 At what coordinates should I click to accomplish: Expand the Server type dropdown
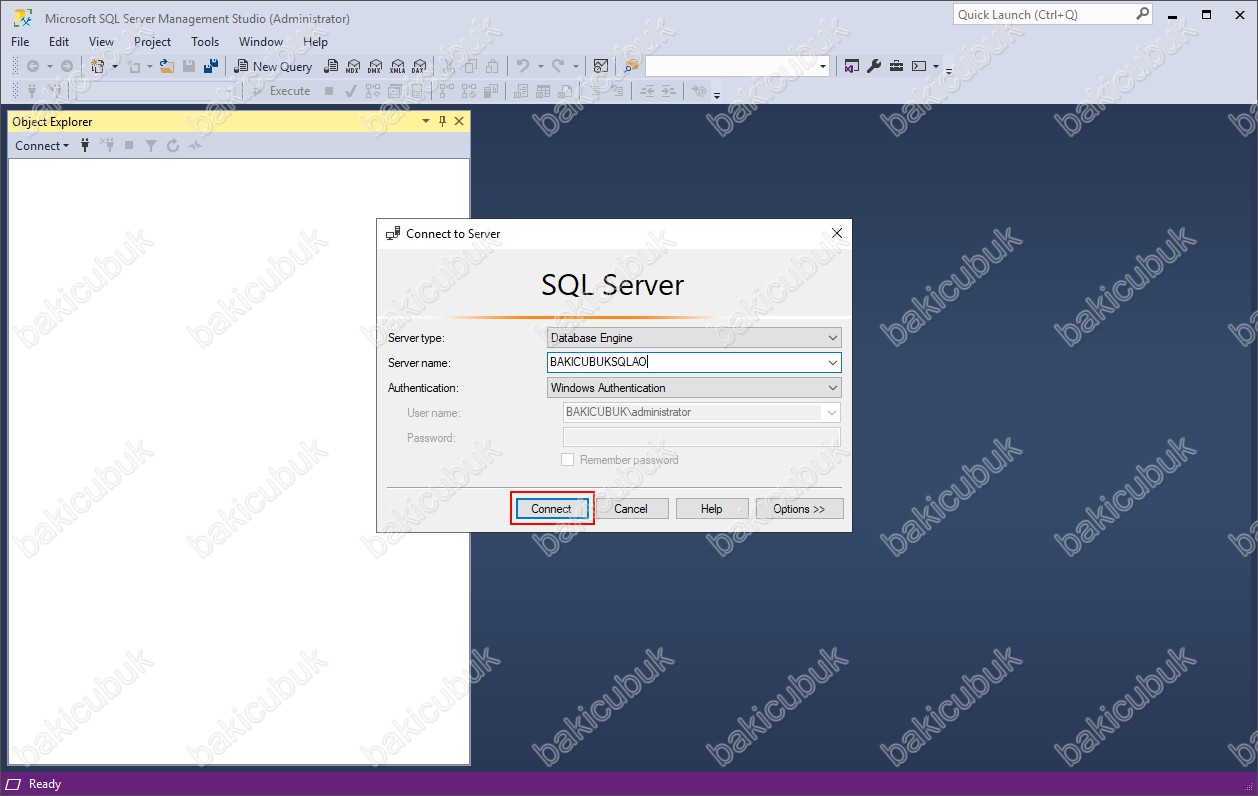click(833, 338)
